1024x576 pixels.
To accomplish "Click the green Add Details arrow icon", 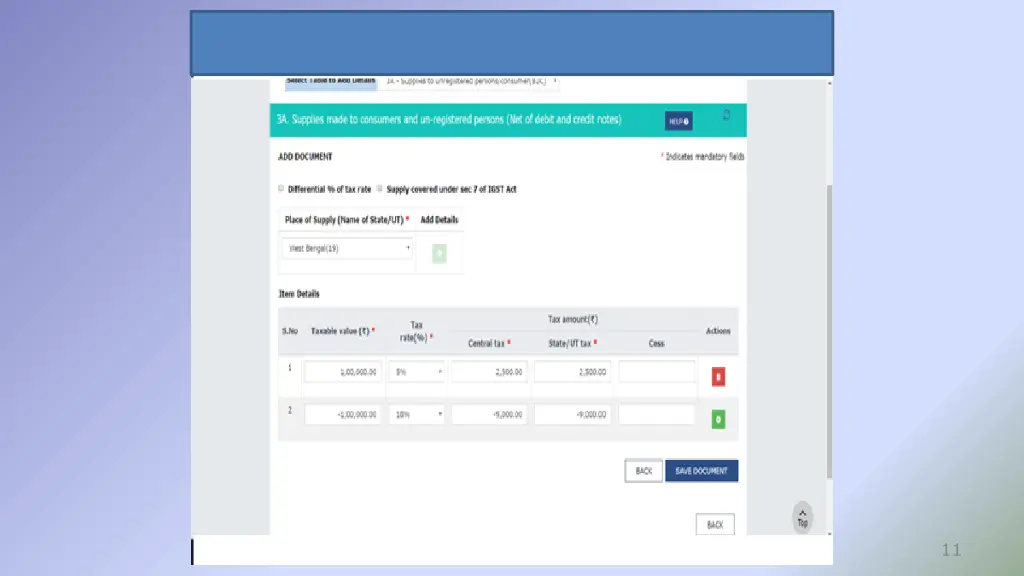I will pos(439,254).
